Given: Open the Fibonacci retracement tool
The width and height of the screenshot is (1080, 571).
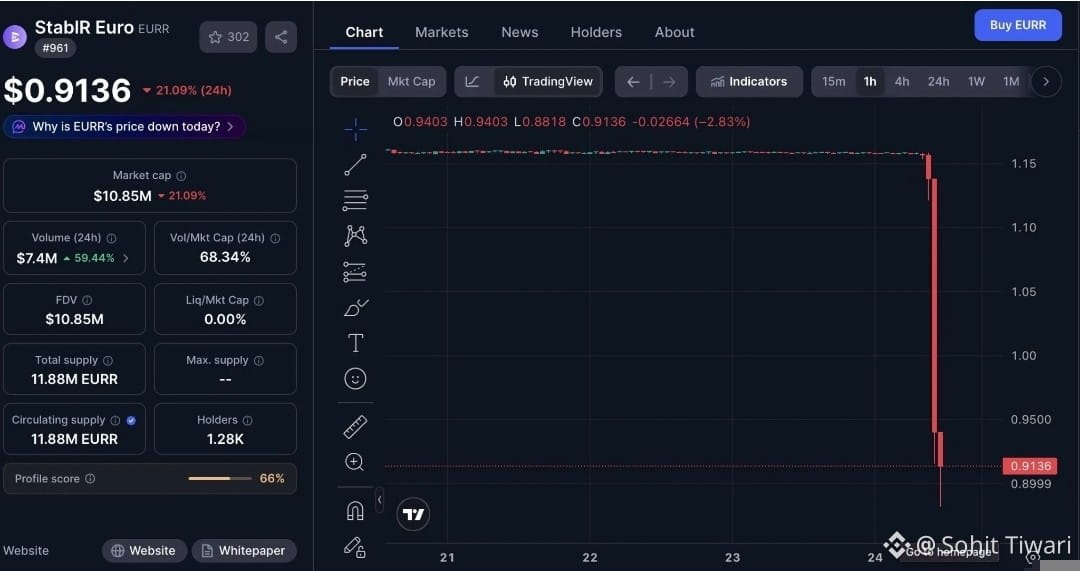Looking at the screenshot, I should click(x=355, y=200).
